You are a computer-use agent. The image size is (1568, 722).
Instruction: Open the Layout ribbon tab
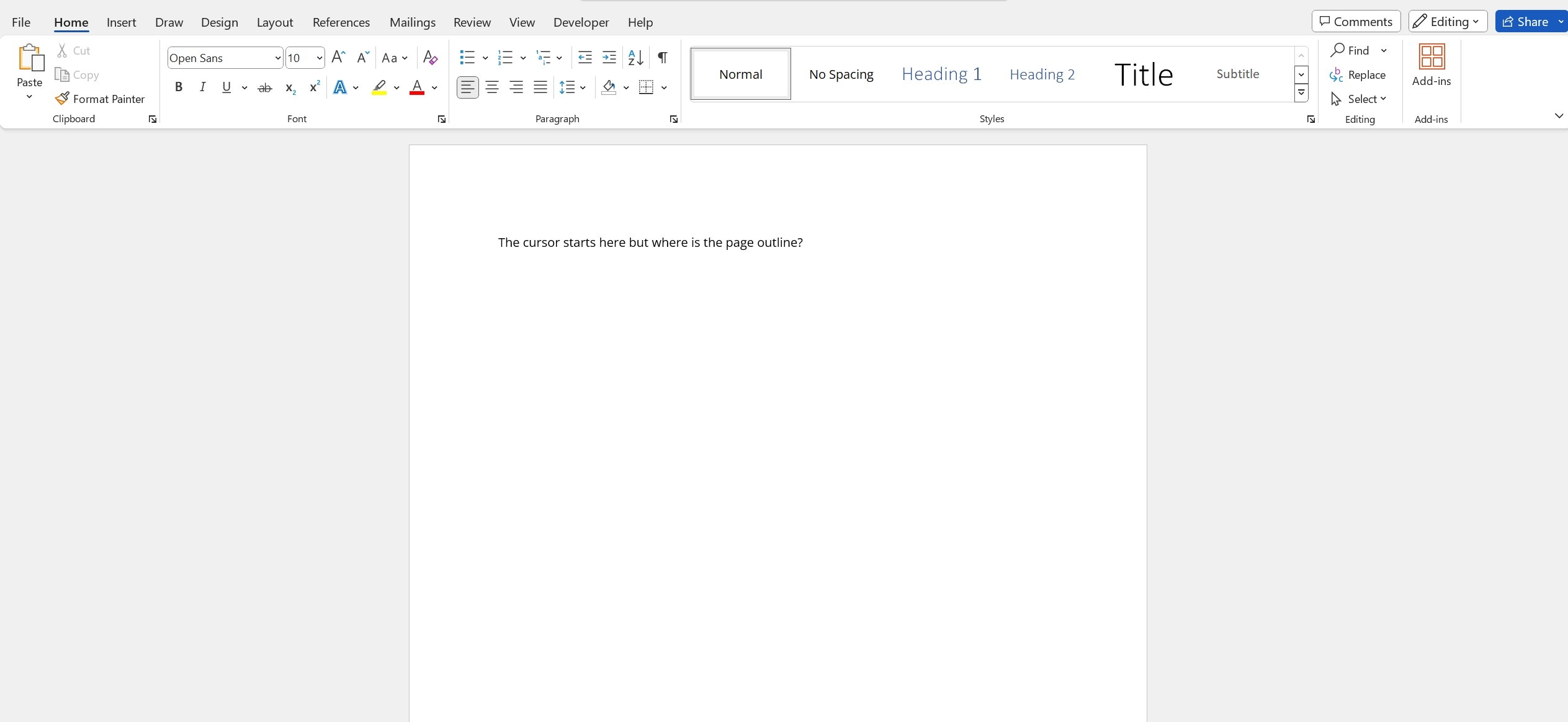coord(275,22)
